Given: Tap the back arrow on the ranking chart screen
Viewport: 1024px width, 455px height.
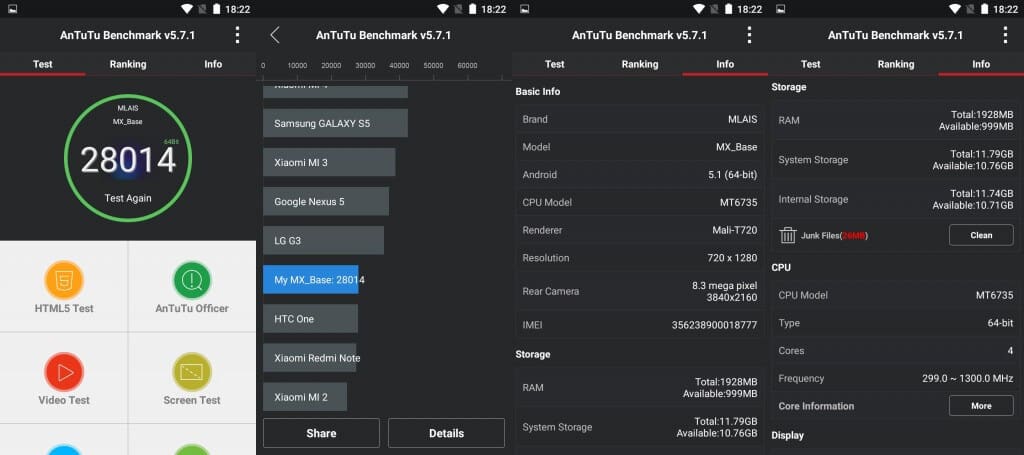Looking at the screenshot, I should [x=275, y=35].
